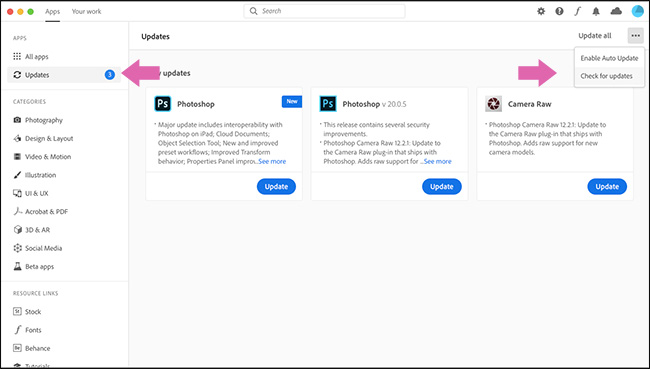Viewport: 650px width, 369px height.
Task: Click the new Photoshop Ps app icon
Action: [x=162, y=104]
